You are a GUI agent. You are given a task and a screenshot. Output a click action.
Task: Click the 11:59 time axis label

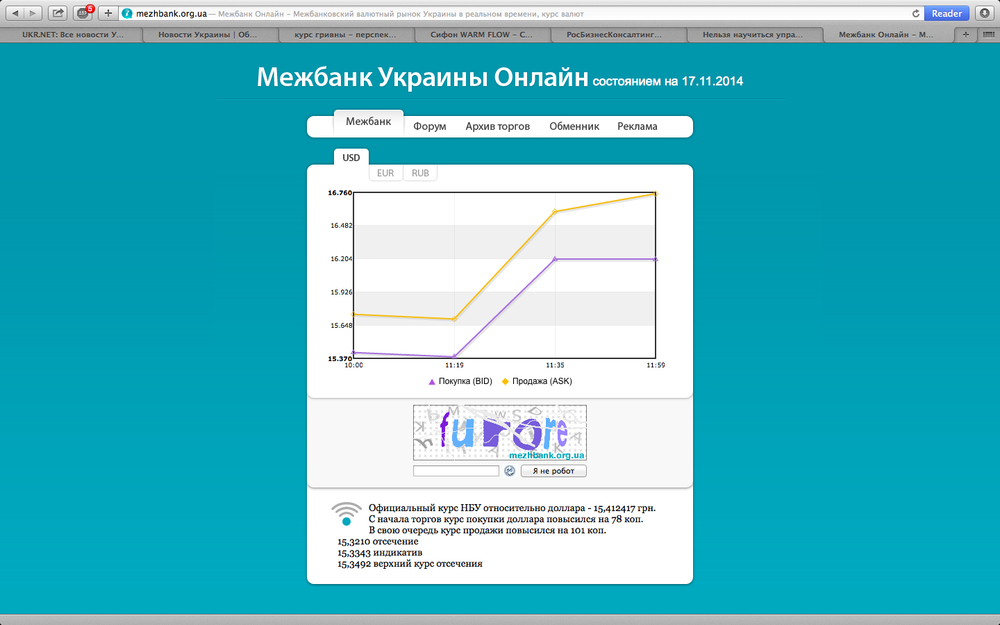pyautogui.click(x=656, y=365)
